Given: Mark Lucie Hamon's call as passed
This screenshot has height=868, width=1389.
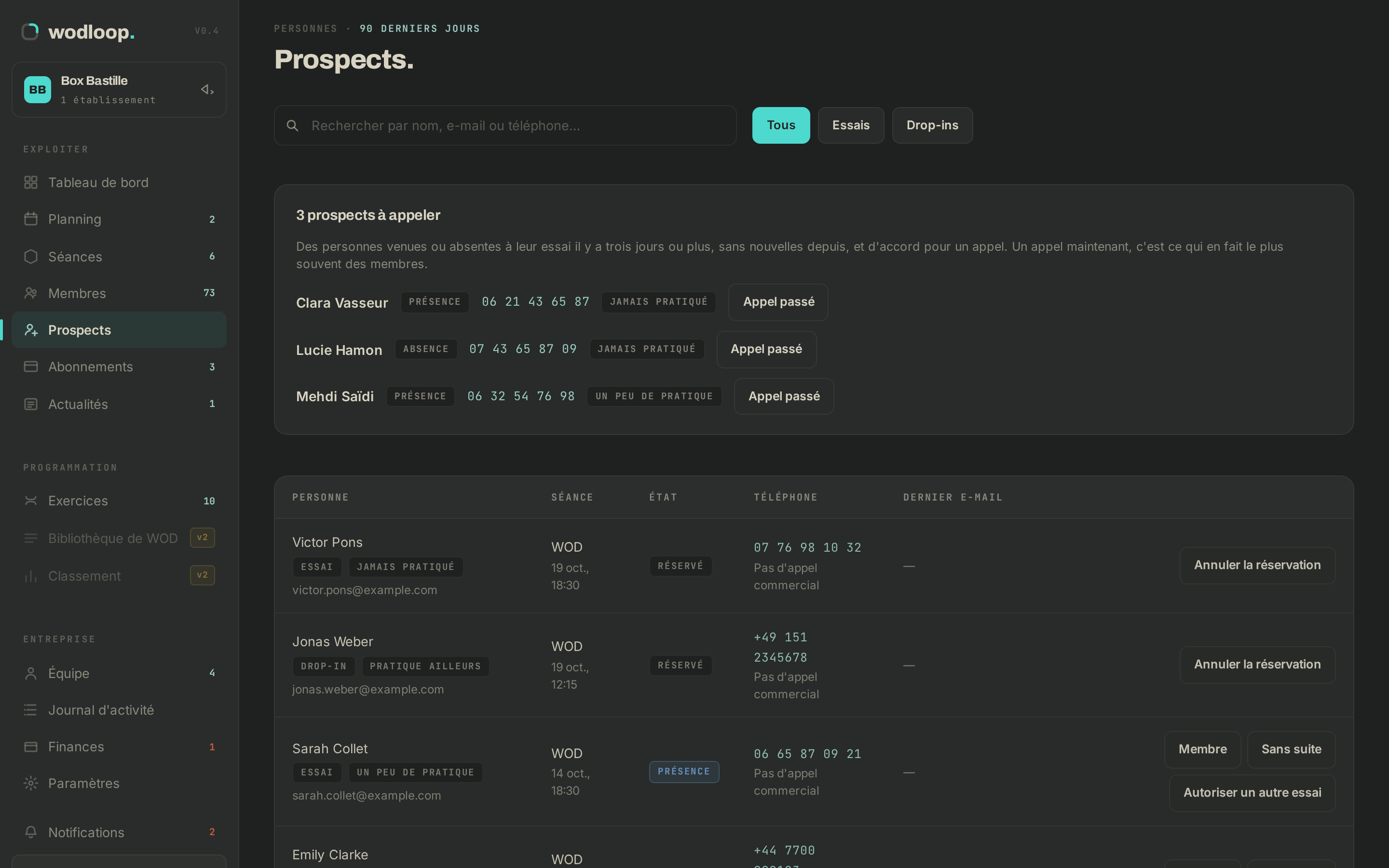Looking at the screenshot, I should point(766,349).
